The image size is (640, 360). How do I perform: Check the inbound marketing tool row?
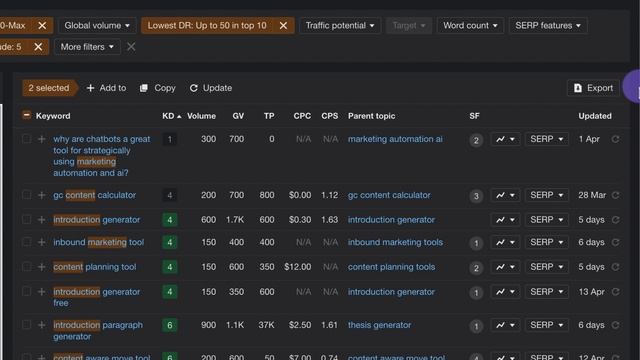point(27,242)
